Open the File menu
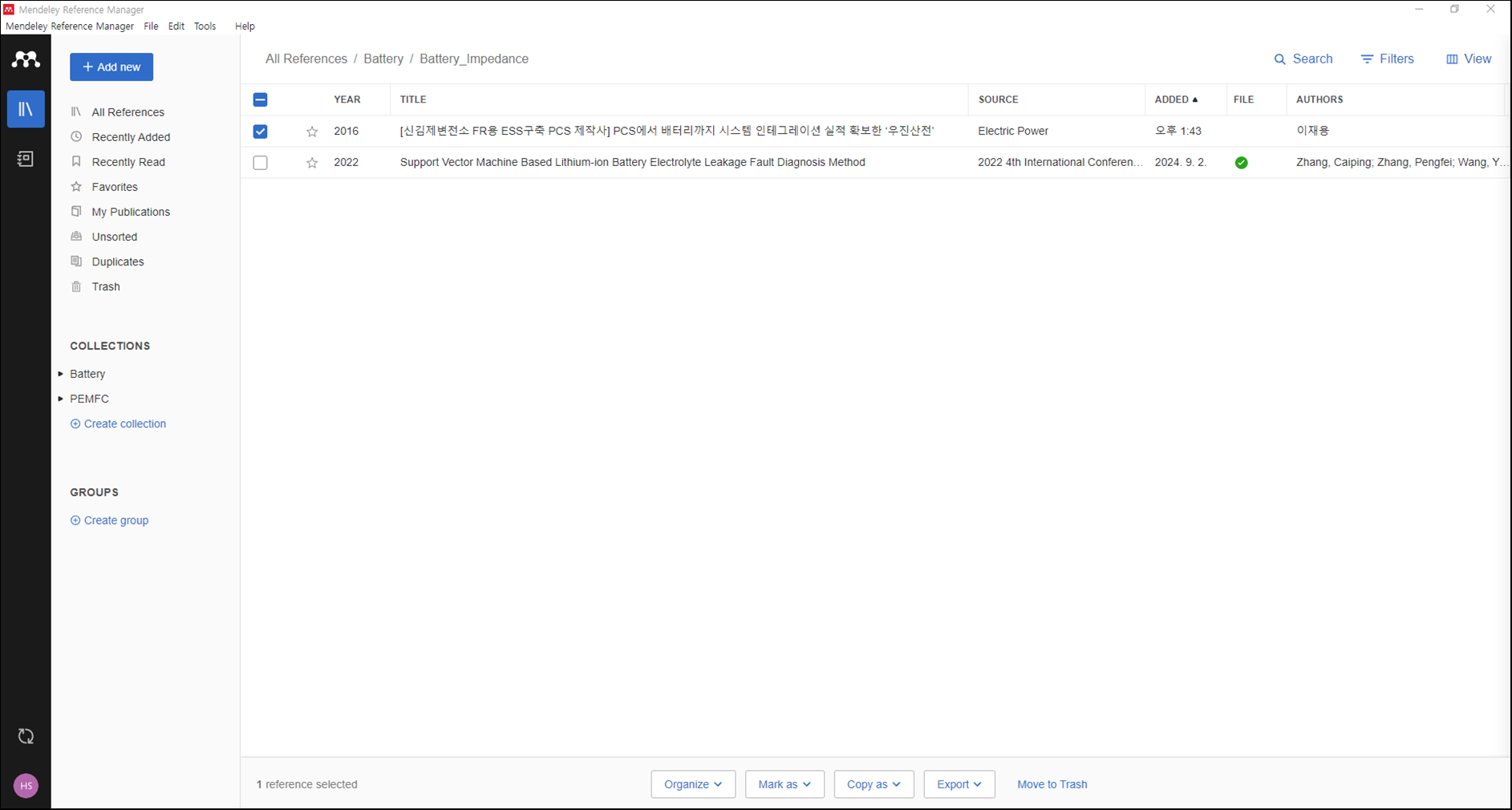Screen dimensions: 1512x810 pos(151,26)
